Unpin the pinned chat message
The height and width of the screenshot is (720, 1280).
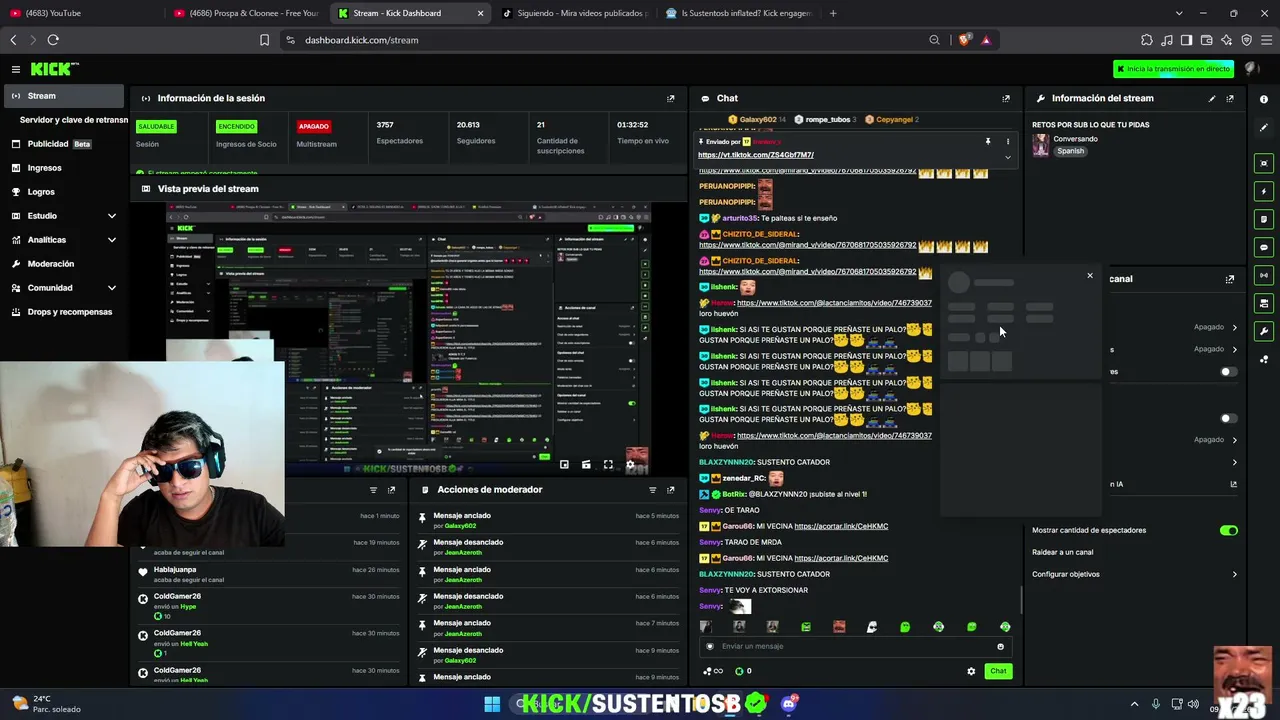coord(988,142)
